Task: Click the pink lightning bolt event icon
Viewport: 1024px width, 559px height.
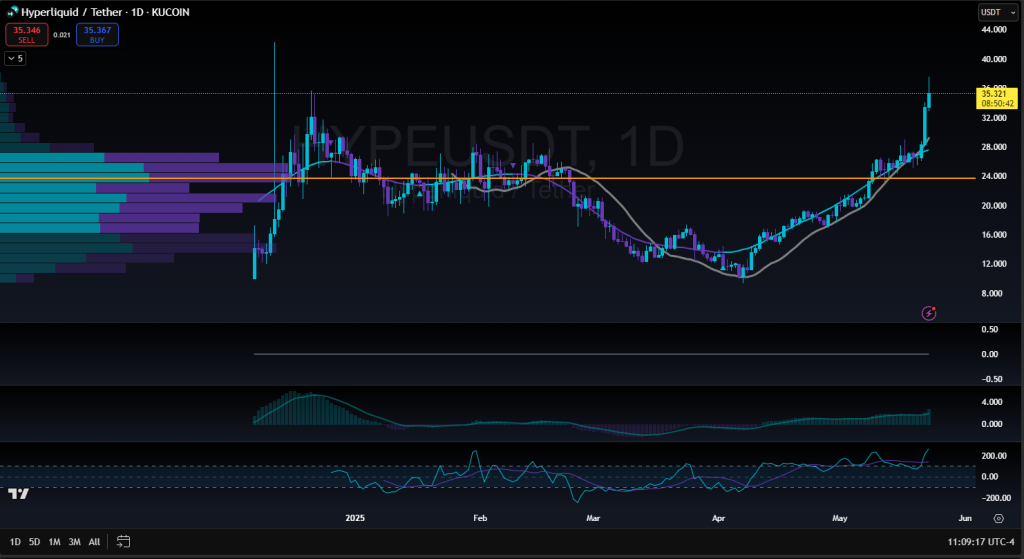Action: [x=929, y=313]
